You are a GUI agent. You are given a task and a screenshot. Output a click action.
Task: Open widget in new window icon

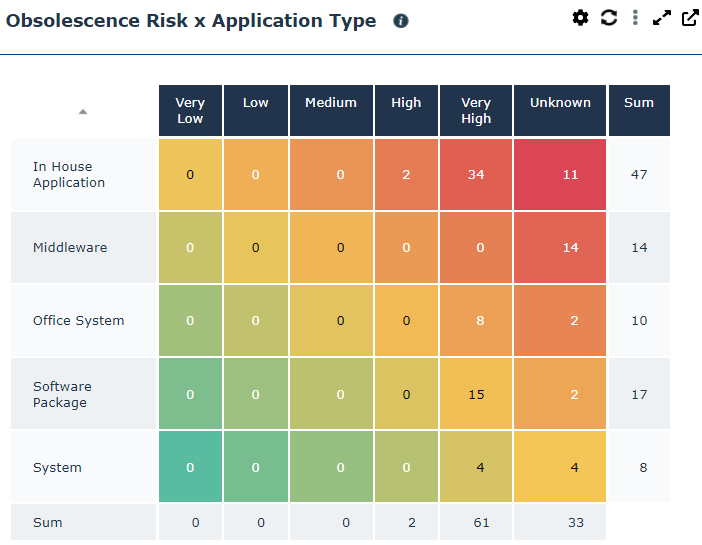(x=689, y=18)
